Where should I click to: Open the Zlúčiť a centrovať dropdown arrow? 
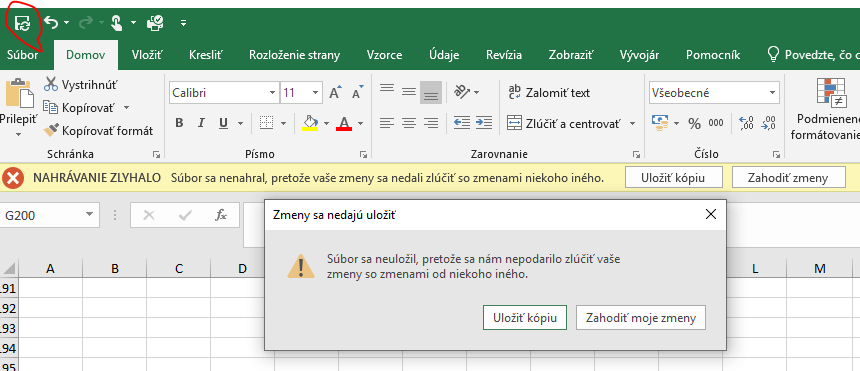click(632, 123)
